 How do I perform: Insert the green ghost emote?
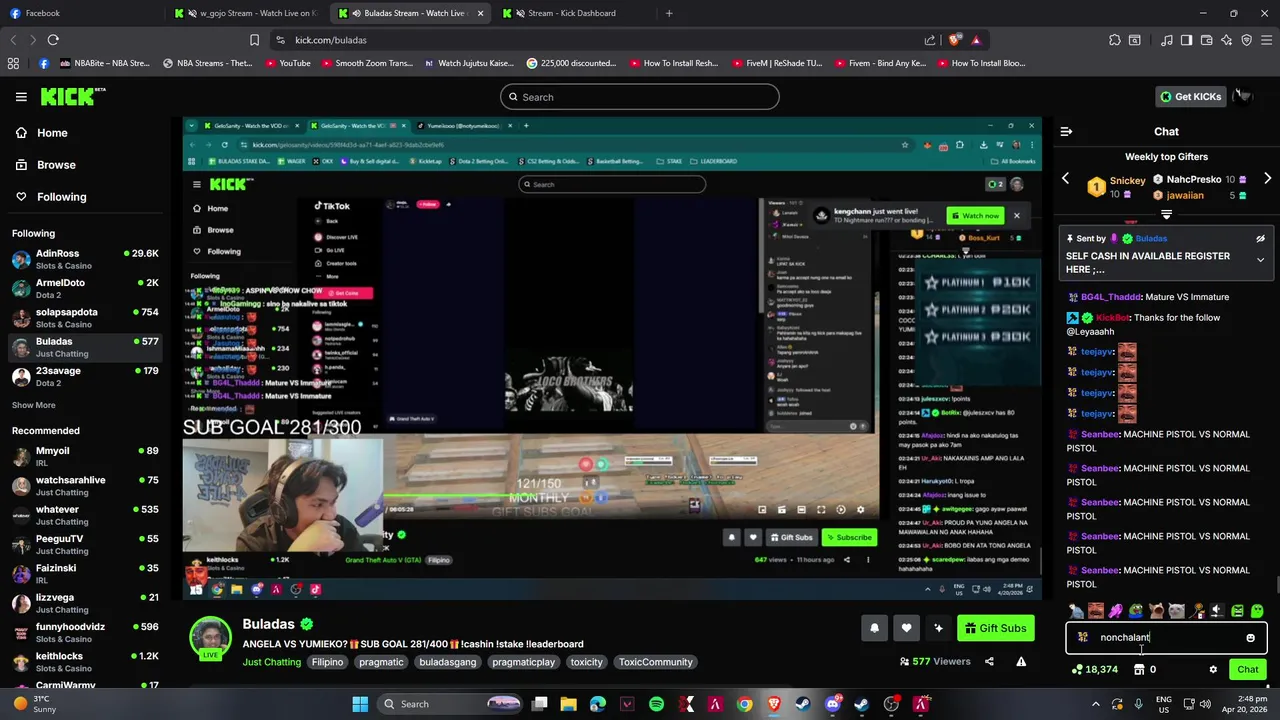(1257, 611)
